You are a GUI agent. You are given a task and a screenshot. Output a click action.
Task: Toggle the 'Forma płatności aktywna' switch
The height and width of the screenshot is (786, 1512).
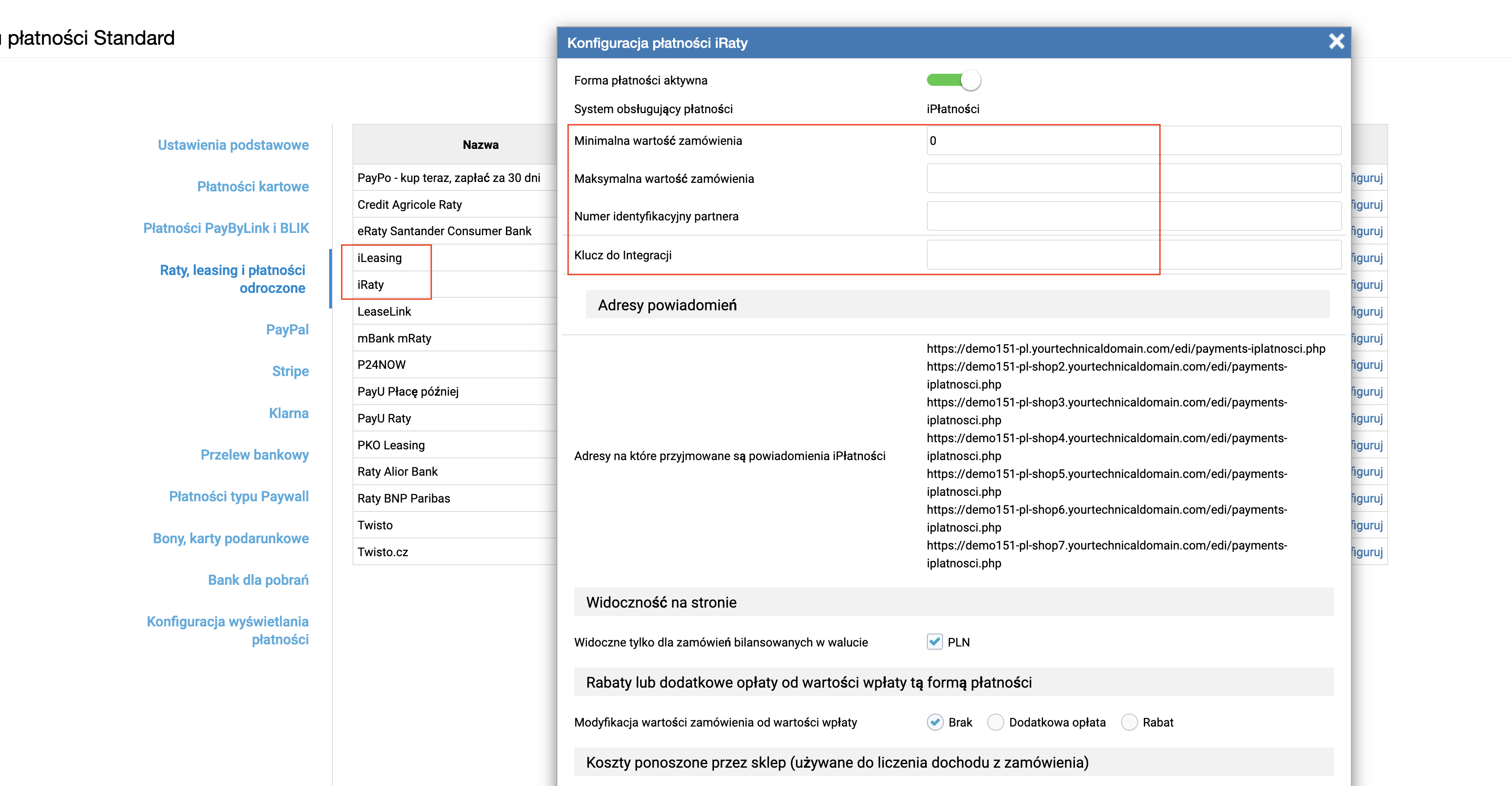click(953, 80)
